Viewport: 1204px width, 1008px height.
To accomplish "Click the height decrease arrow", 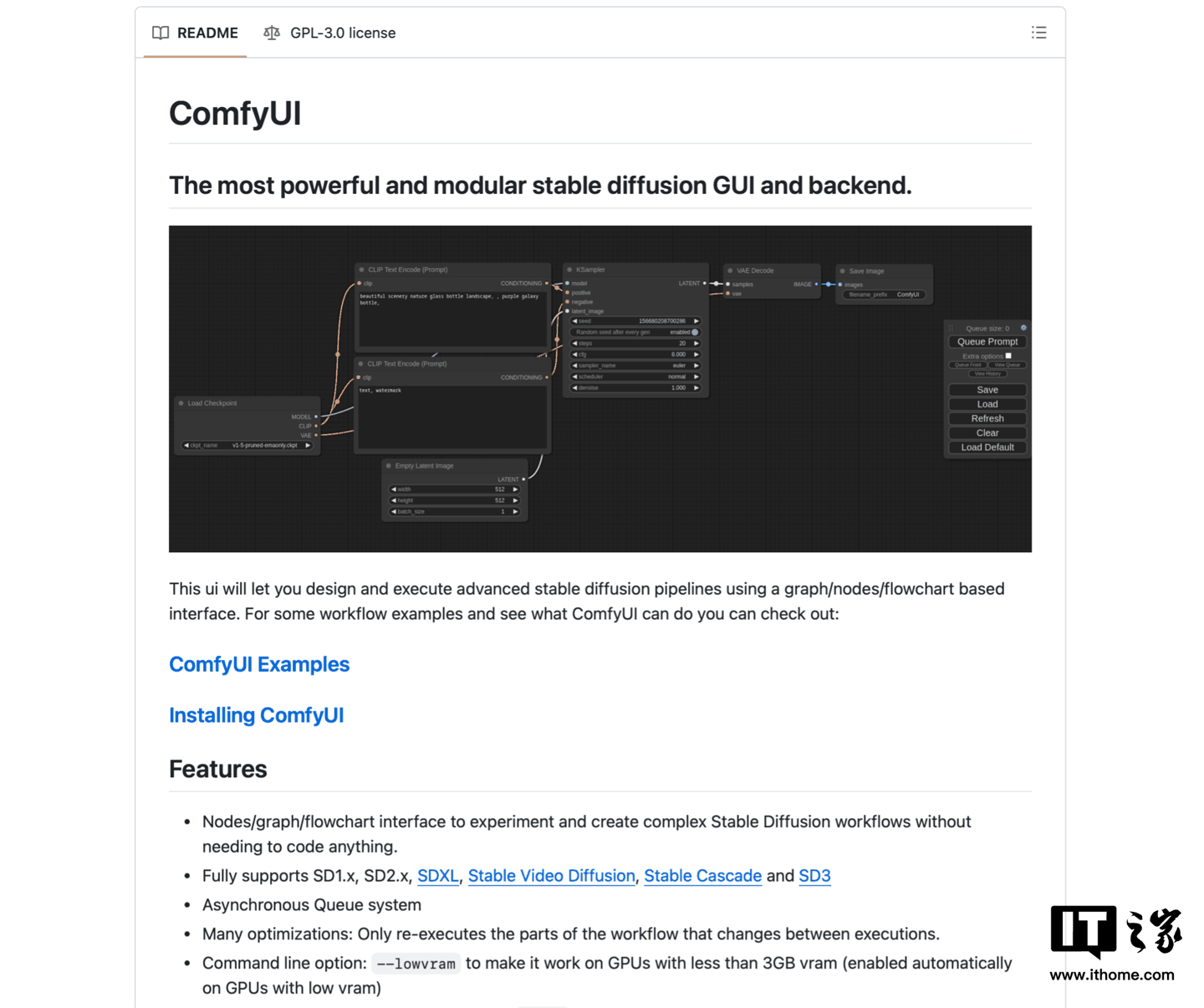I will tap(394, 500).
